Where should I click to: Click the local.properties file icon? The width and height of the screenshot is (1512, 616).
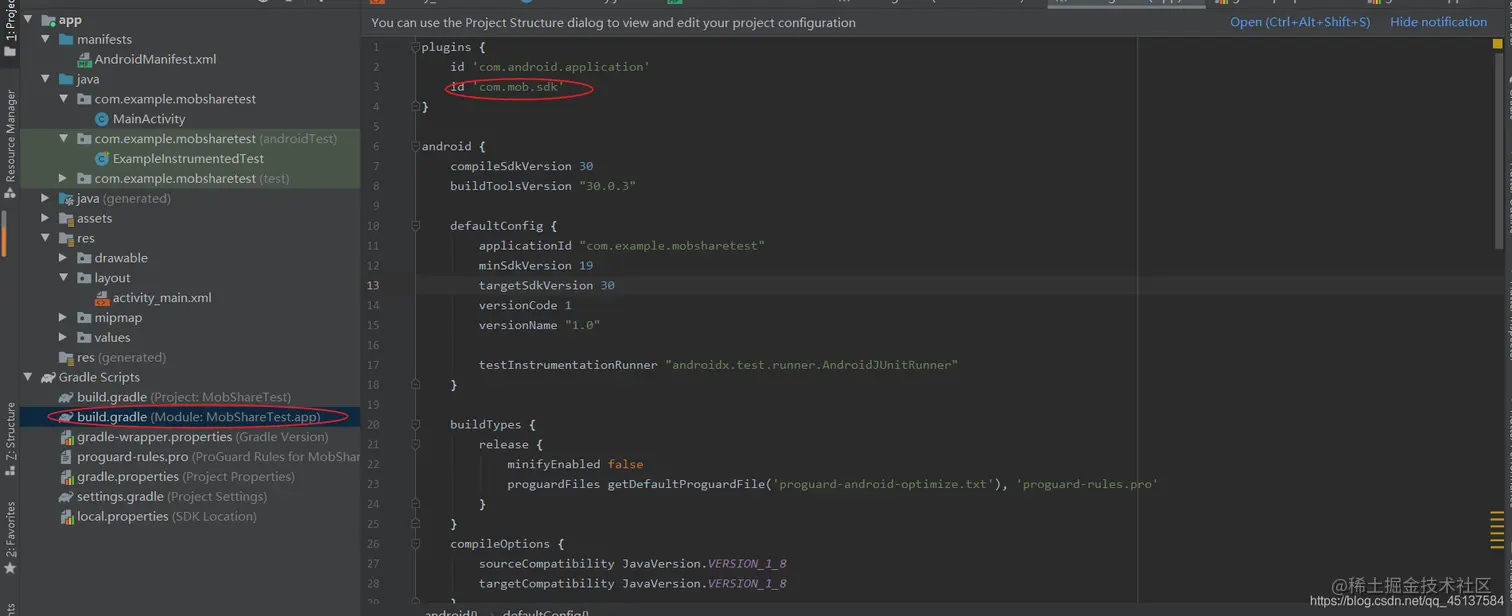[x=66, y=517]
